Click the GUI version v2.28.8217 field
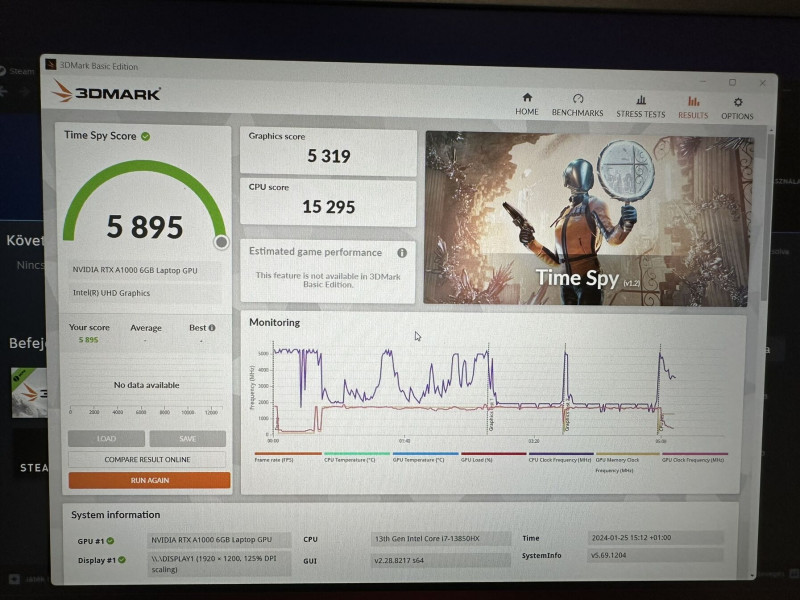Screen dimensions: 800x600 [441, 560]
